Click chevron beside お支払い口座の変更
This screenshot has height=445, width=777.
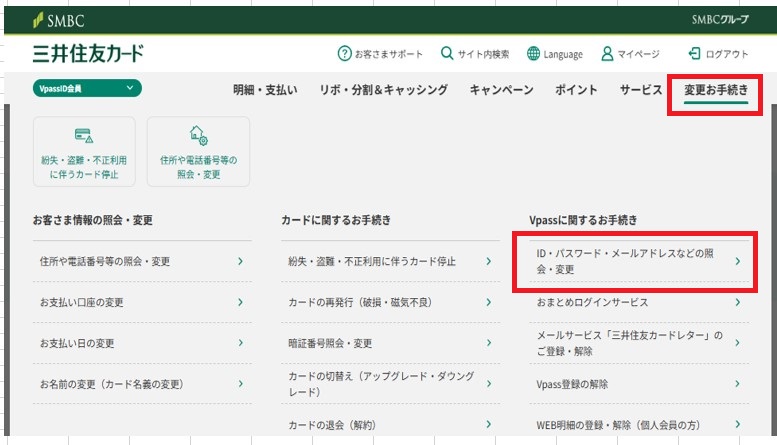(240, 302)
